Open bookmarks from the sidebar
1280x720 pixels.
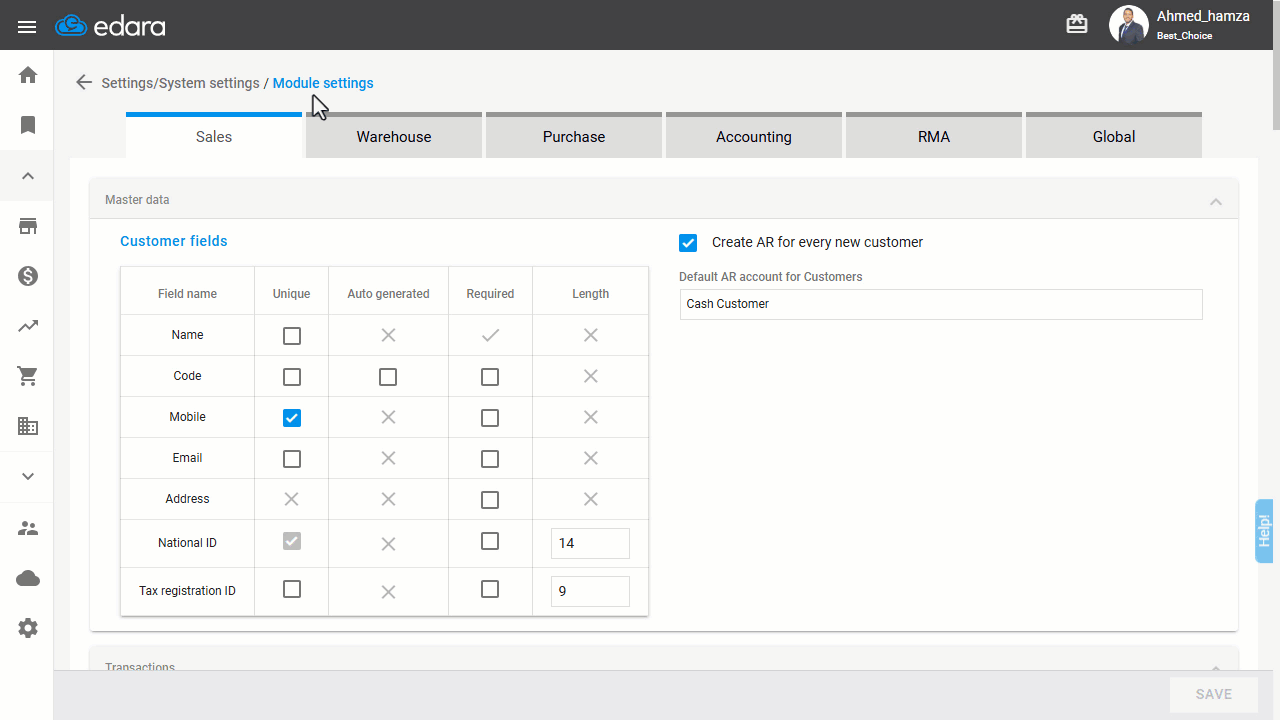(28, 125)
